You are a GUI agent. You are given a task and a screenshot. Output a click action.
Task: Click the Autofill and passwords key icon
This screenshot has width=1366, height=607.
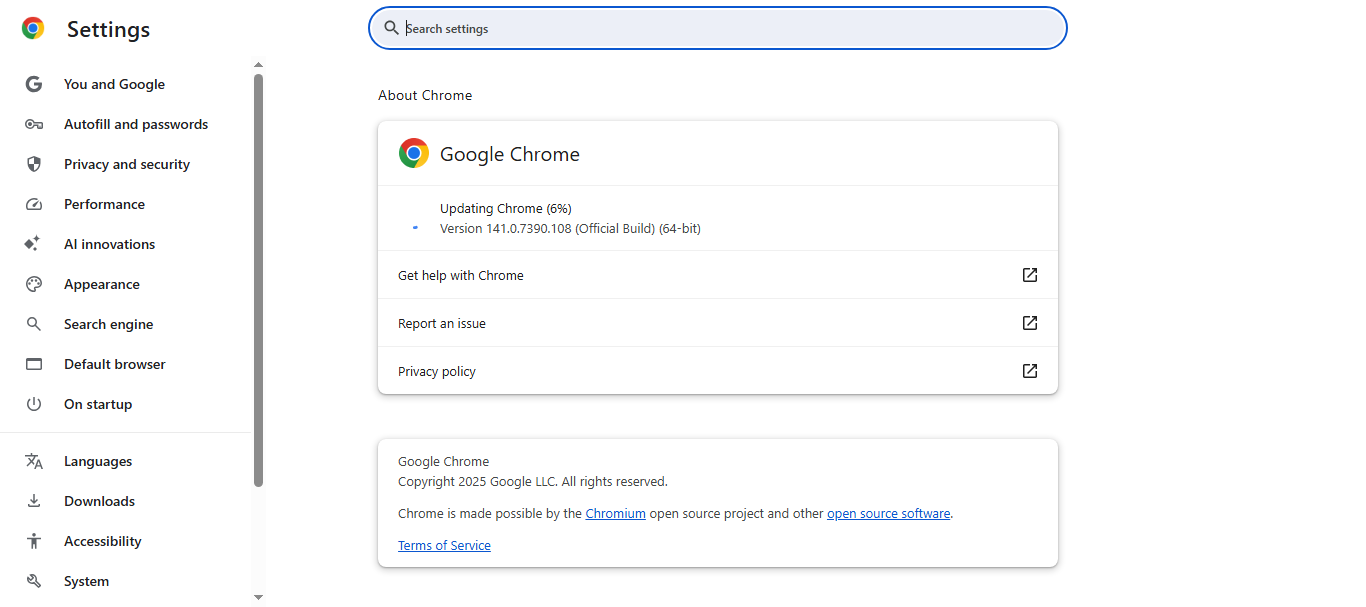35,124
